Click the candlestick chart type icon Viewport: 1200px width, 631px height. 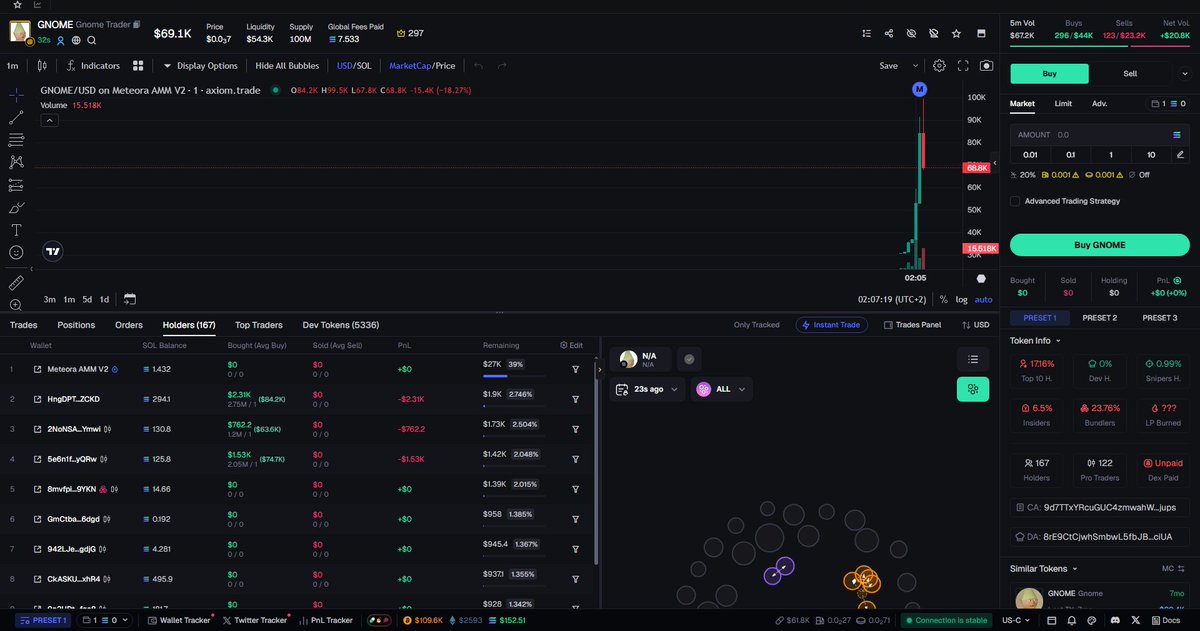[x=41, y=66]
